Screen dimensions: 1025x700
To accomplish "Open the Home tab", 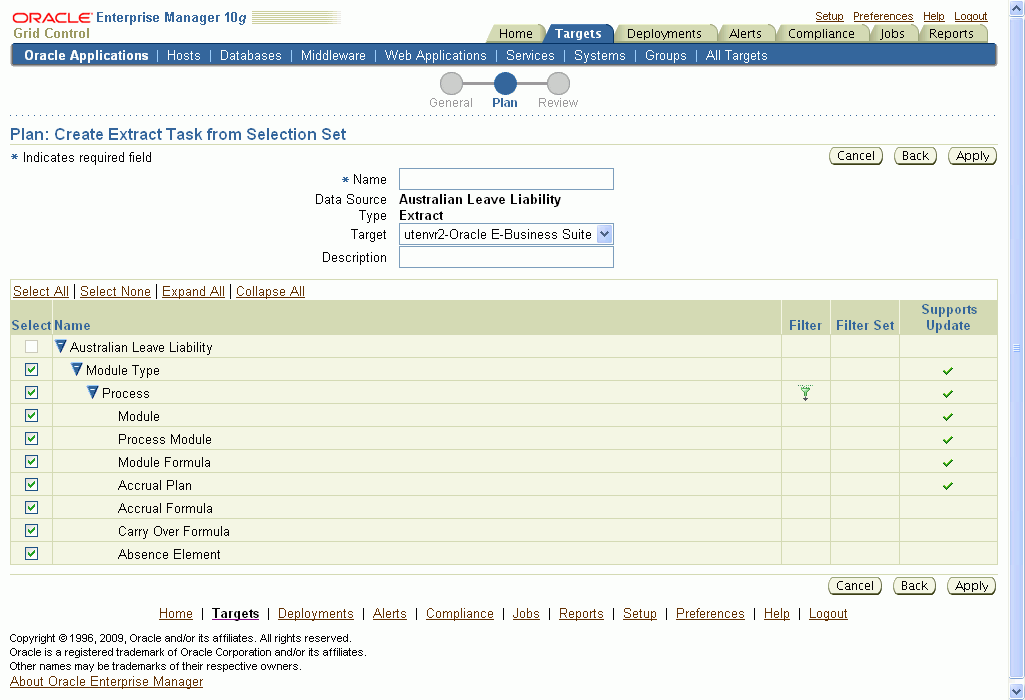I will 515,33.
